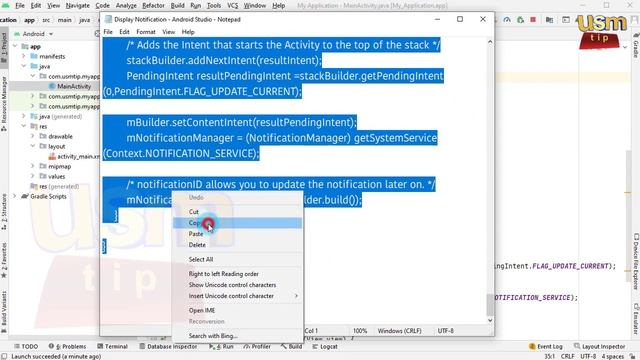Click the Notepad scroll up arrow
This screenshot has height=360, width=640.
[490, 42]
